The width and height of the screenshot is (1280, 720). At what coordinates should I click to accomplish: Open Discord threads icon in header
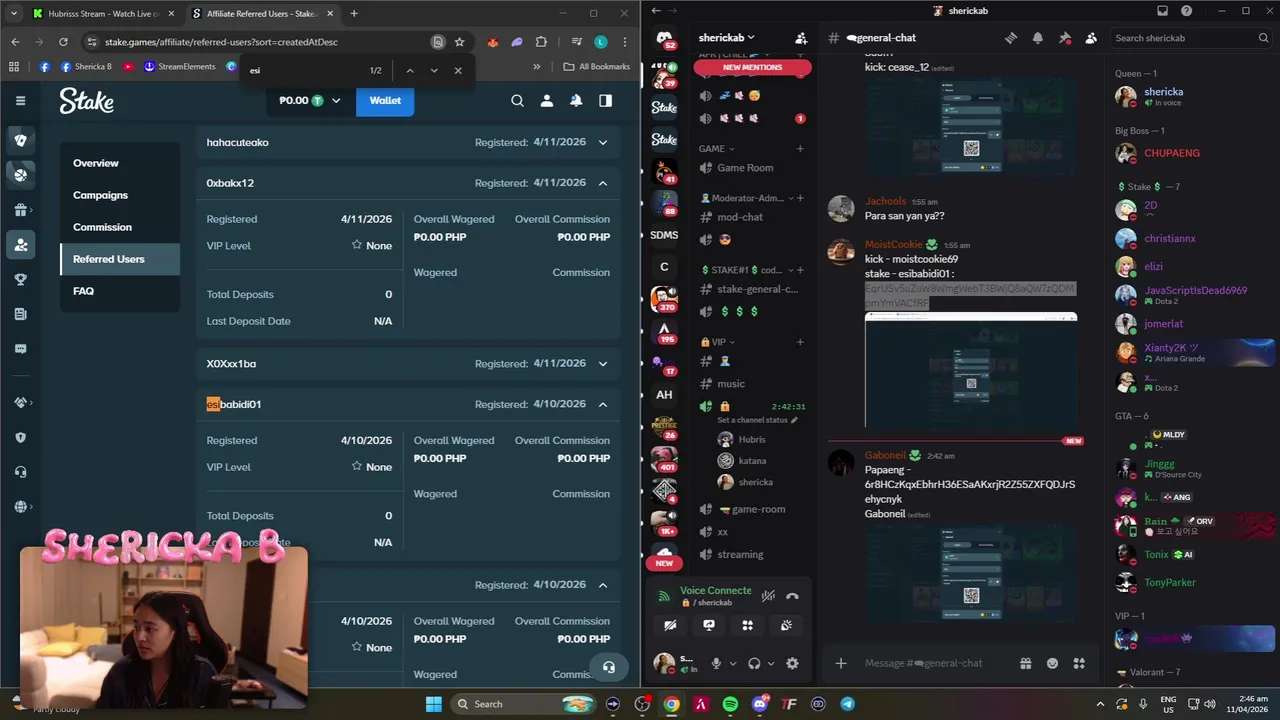[x=1011, y=38]
